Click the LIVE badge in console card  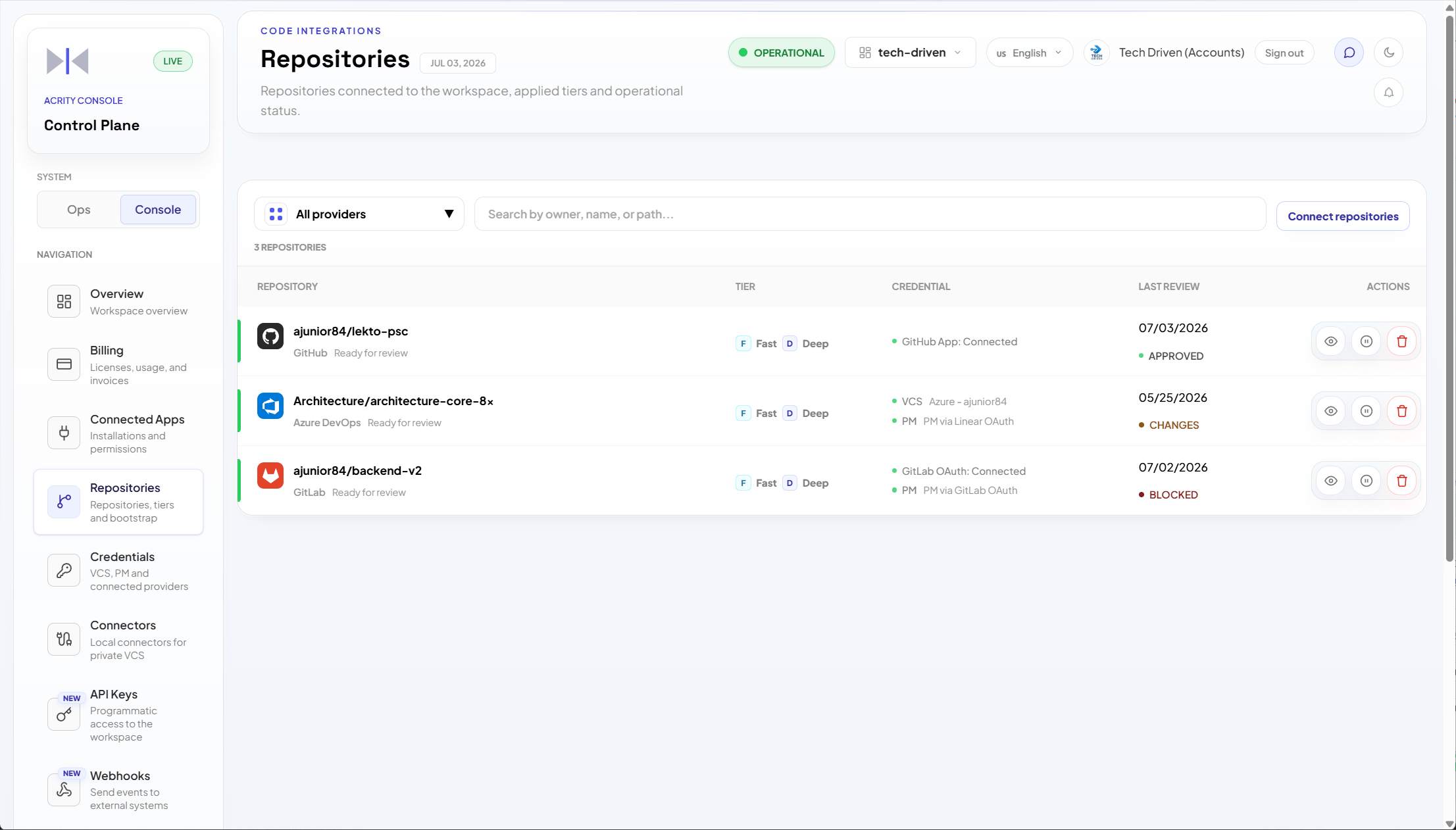point(172,61)
